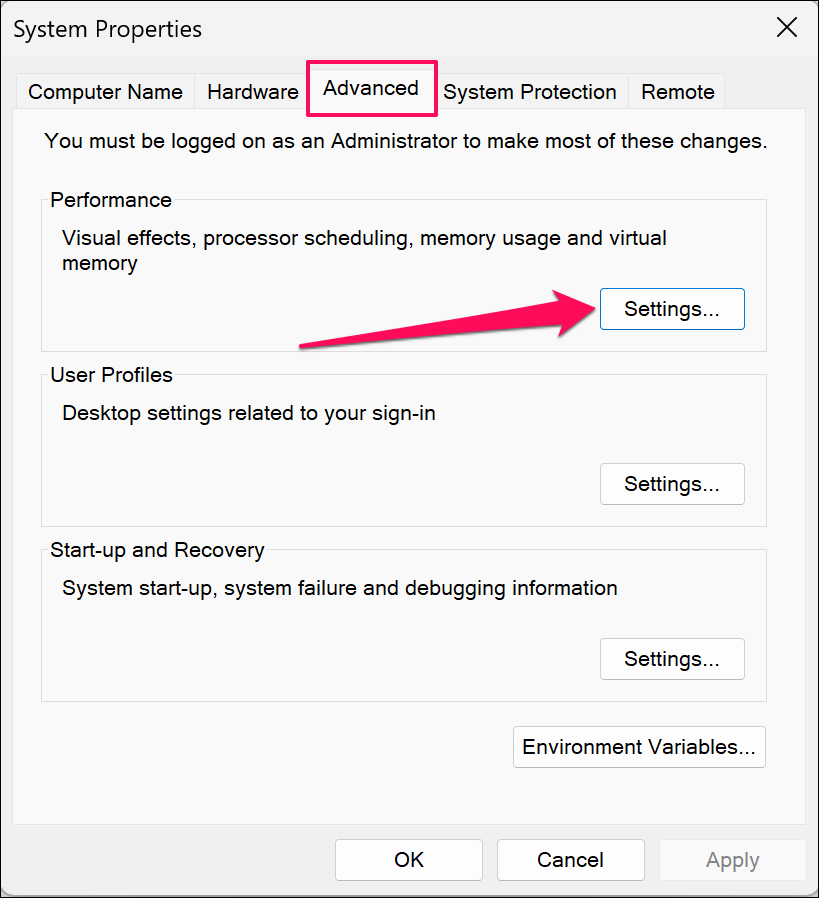The width and height of the screenshot is (819, 898).
Task: Click Settings for system failure debugging options
Action: 672,659
